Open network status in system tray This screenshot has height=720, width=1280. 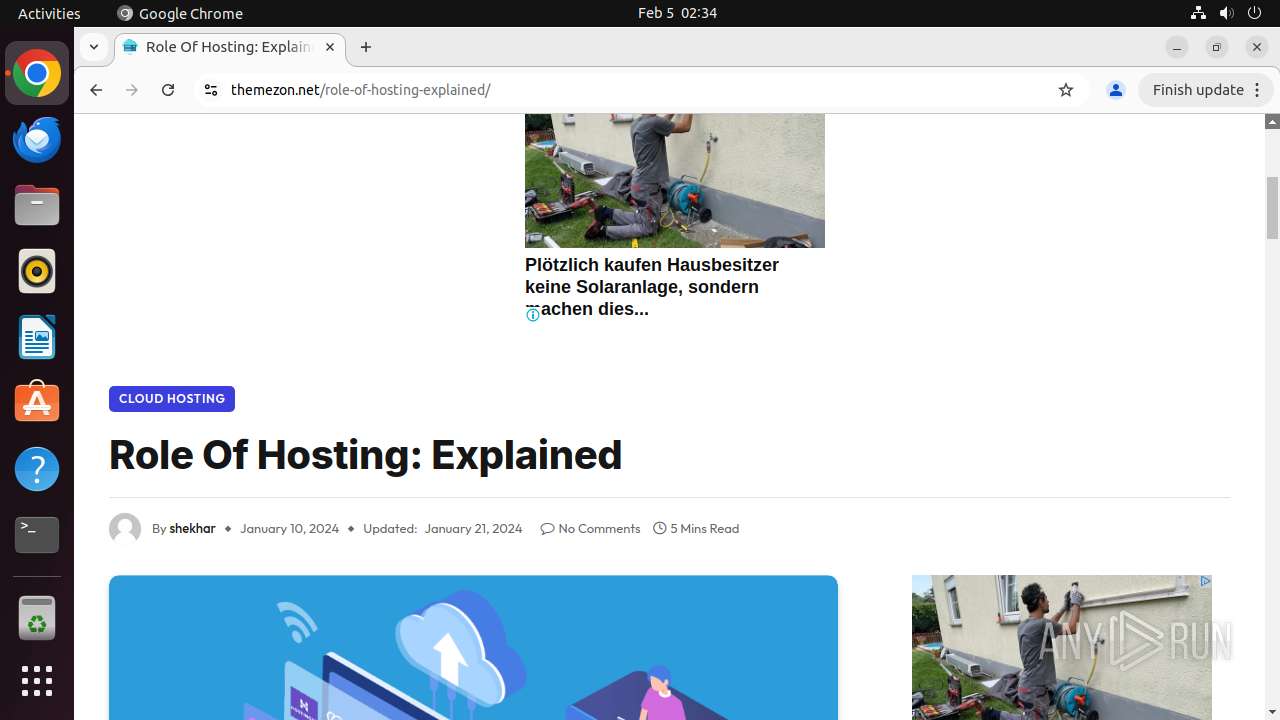(1198, 13)
